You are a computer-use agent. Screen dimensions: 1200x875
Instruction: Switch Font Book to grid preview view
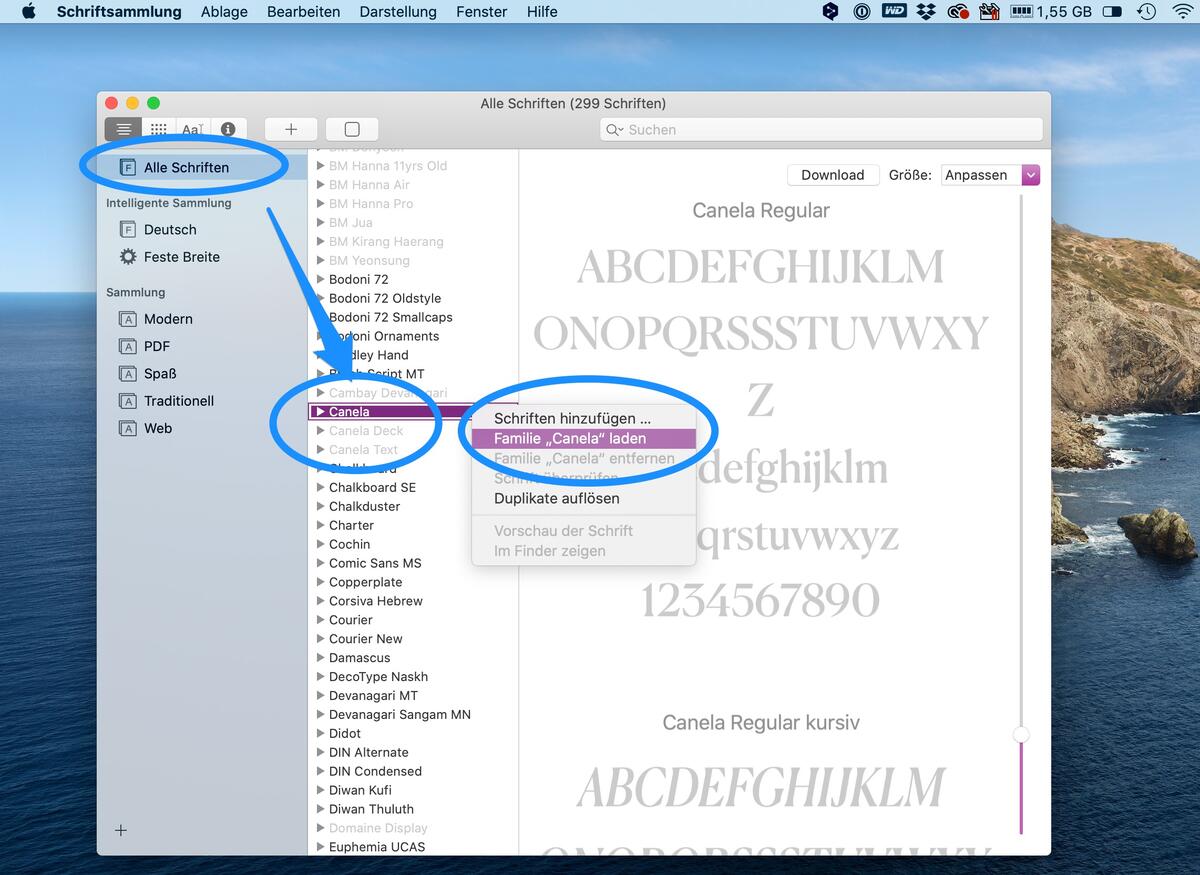pyautogui.click(x=157, y=129)
